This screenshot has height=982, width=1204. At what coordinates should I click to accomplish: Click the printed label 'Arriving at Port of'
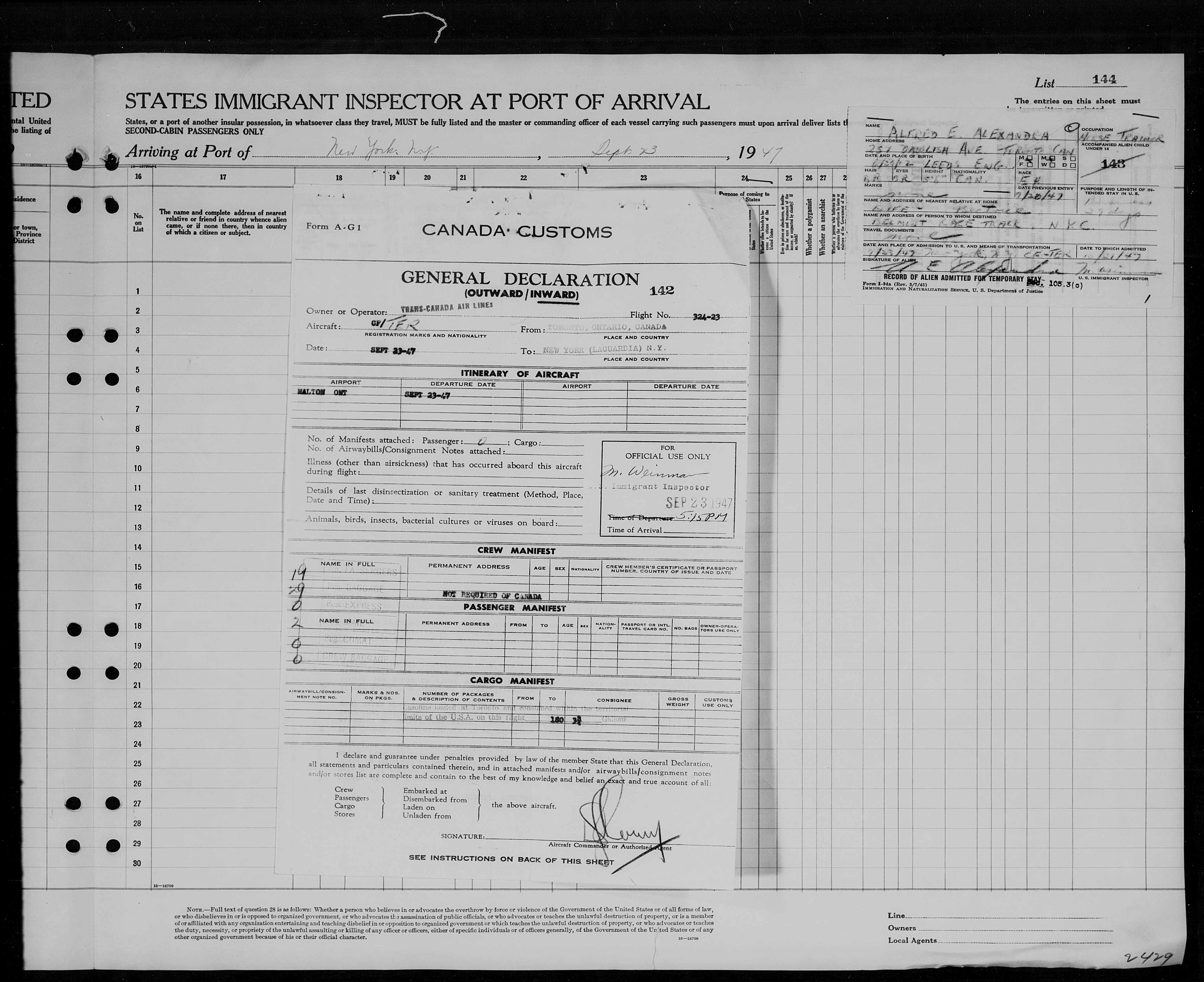pyautogui.click(x=187, y=152)
